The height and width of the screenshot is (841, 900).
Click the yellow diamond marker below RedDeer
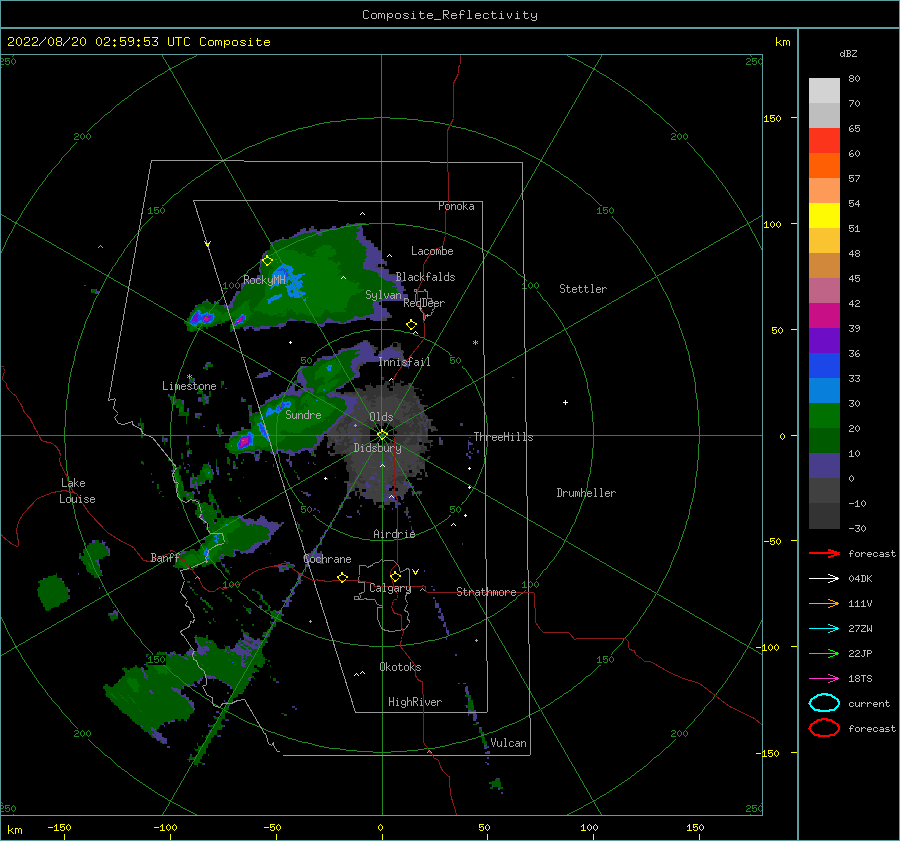[x=412, y=325]
